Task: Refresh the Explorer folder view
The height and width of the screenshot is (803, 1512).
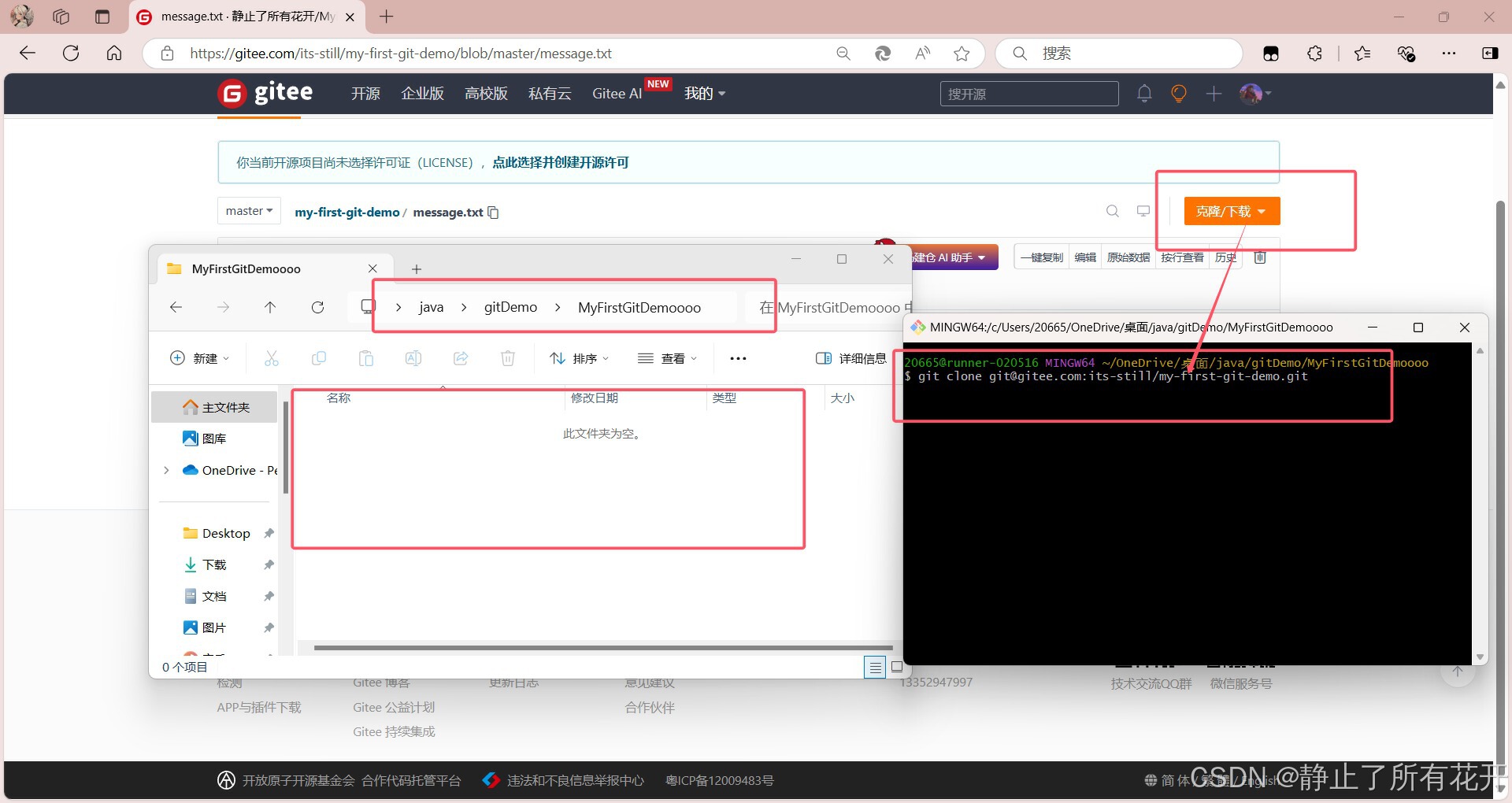Action: [317, 307]
